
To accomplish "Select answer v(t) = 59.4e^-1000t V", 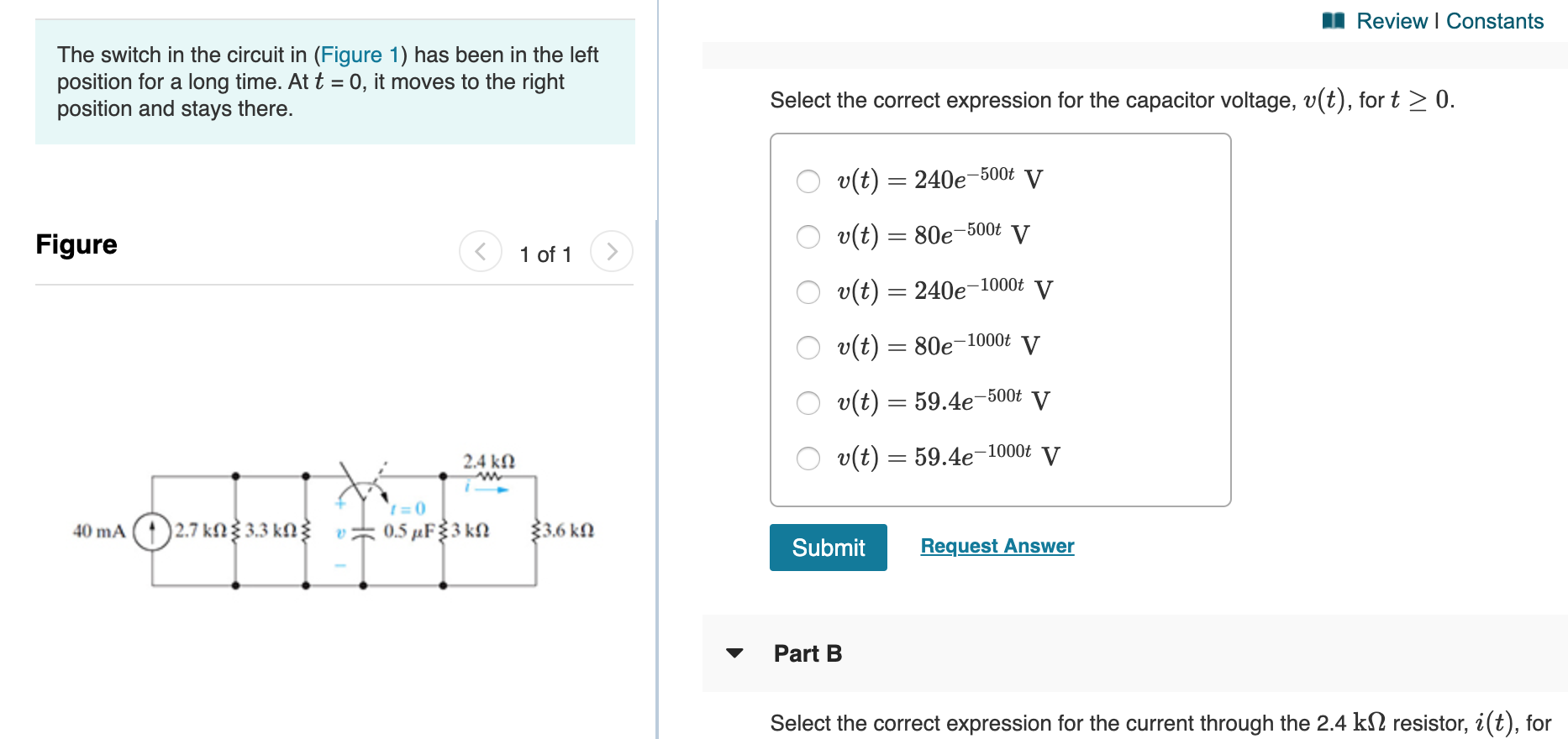I will click(x=808, y=459).
